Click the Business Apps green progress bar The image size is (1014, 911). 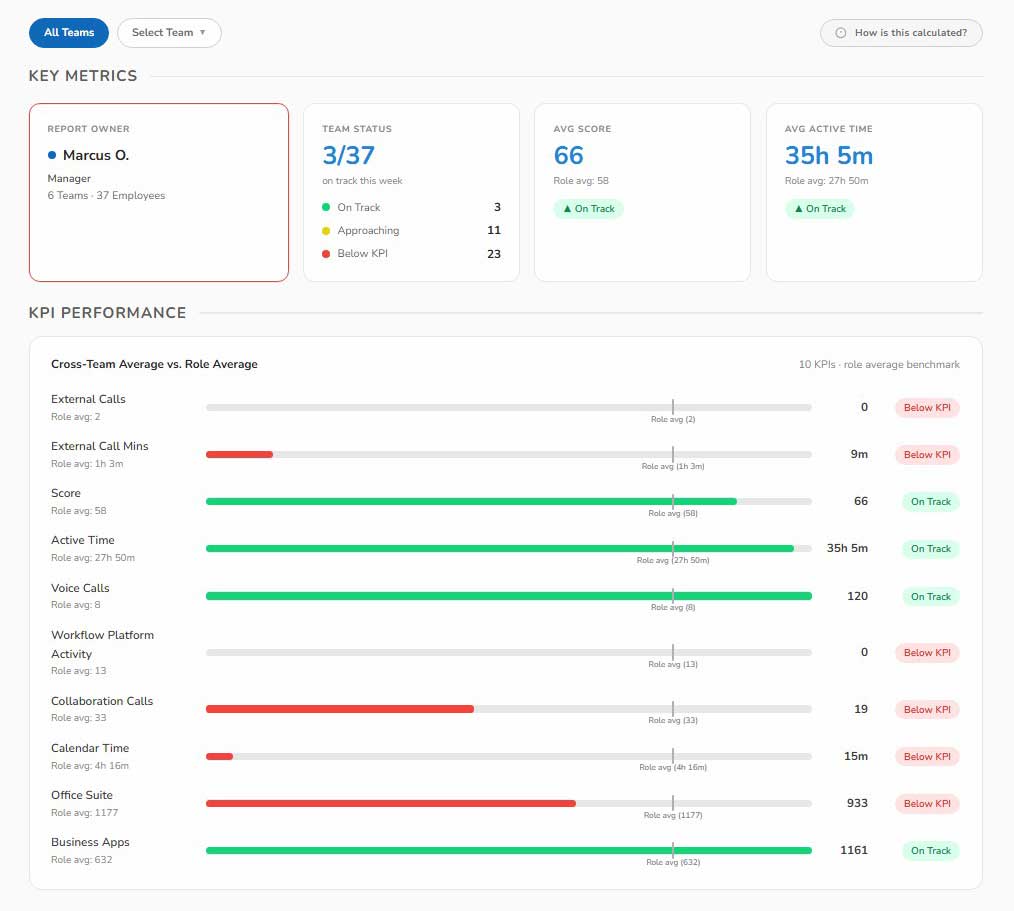(508, 850)
